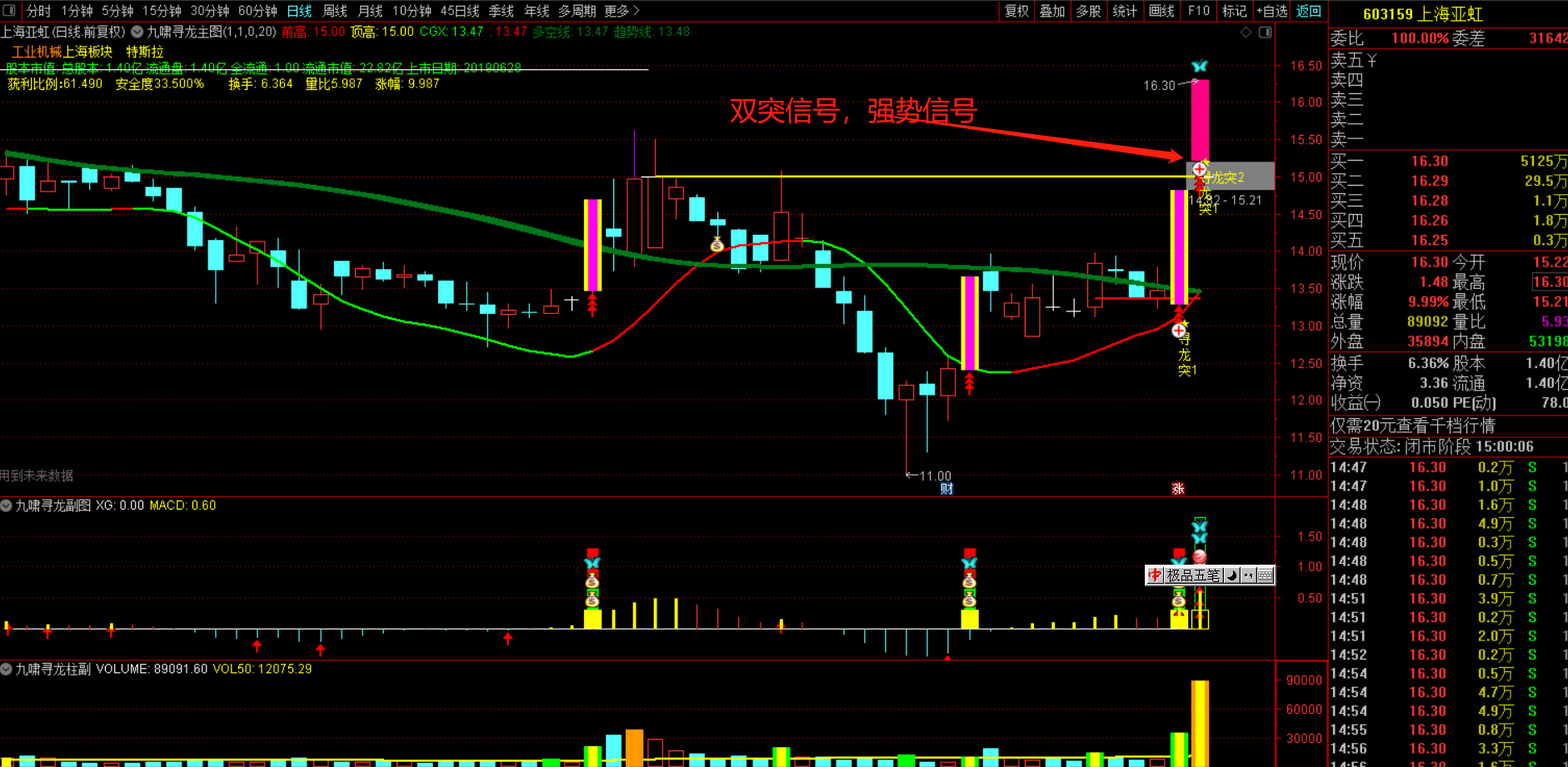Expand the 九啸寻龙主图 indicator dropdown
Screen dimensions: 1568x767
pyautogui.click(x=137, y=32)
